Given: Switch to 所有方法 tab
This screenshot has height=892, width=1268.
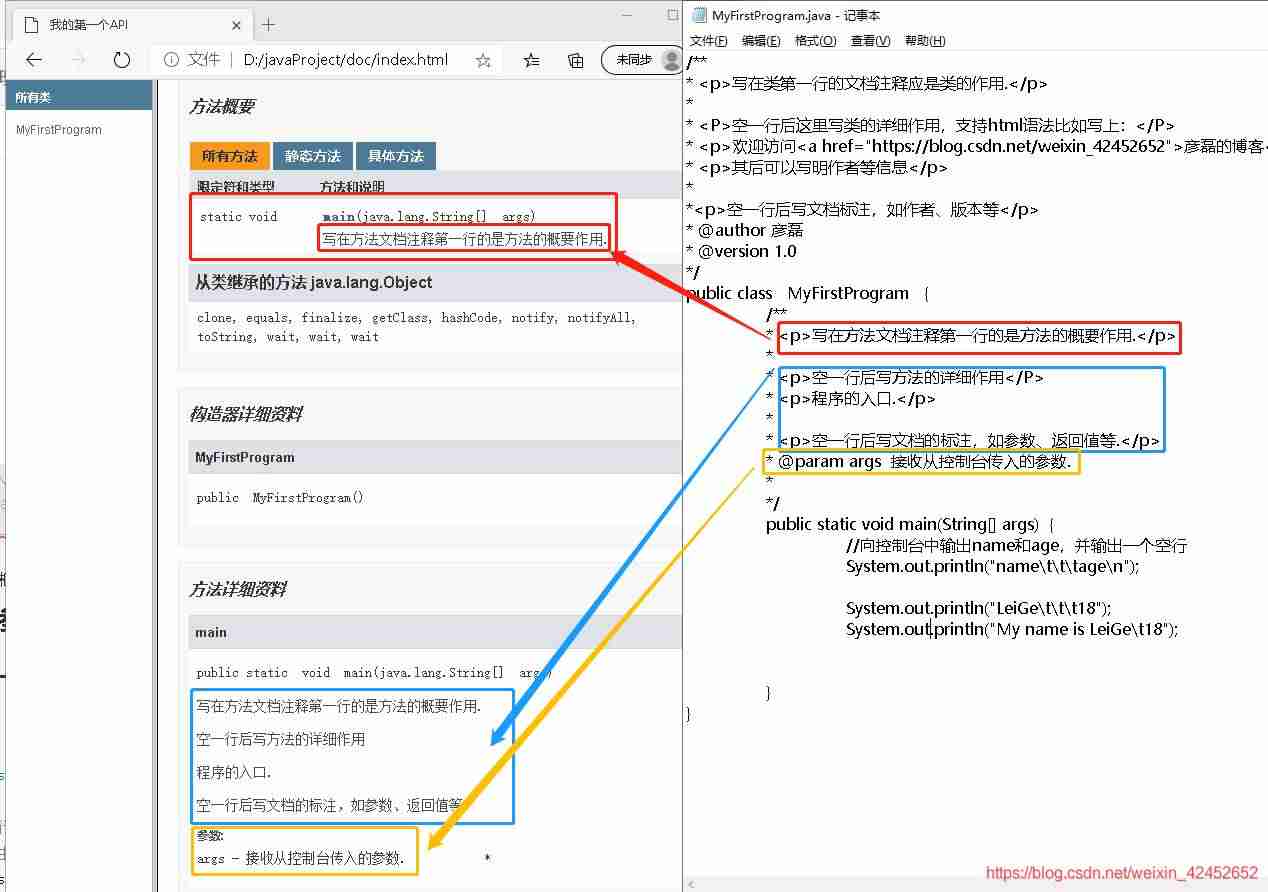Looking at the screenshot, I should (229, 156).
